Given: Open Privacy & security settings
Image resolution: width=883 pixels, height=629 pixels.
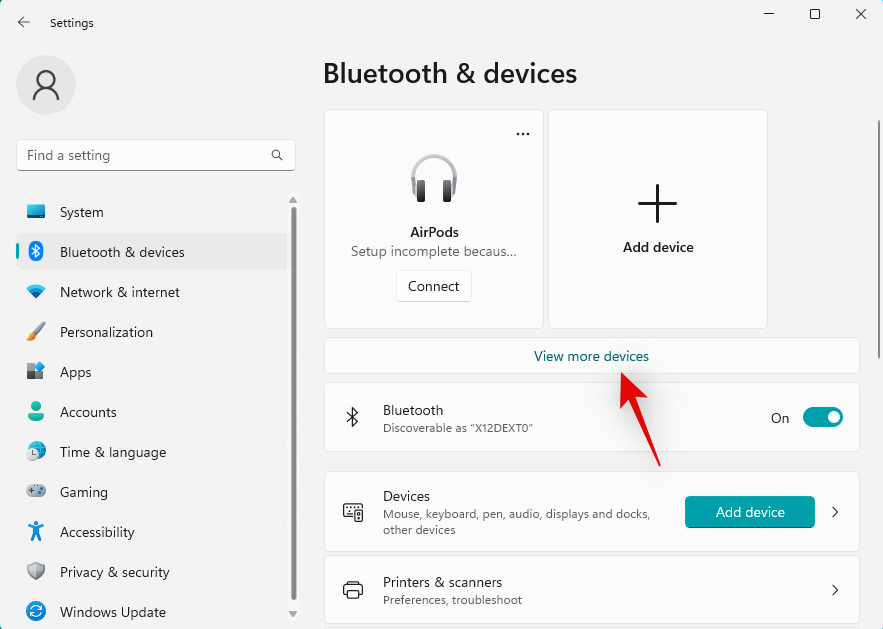Looking at the screenshot, I should pos(151,572).
